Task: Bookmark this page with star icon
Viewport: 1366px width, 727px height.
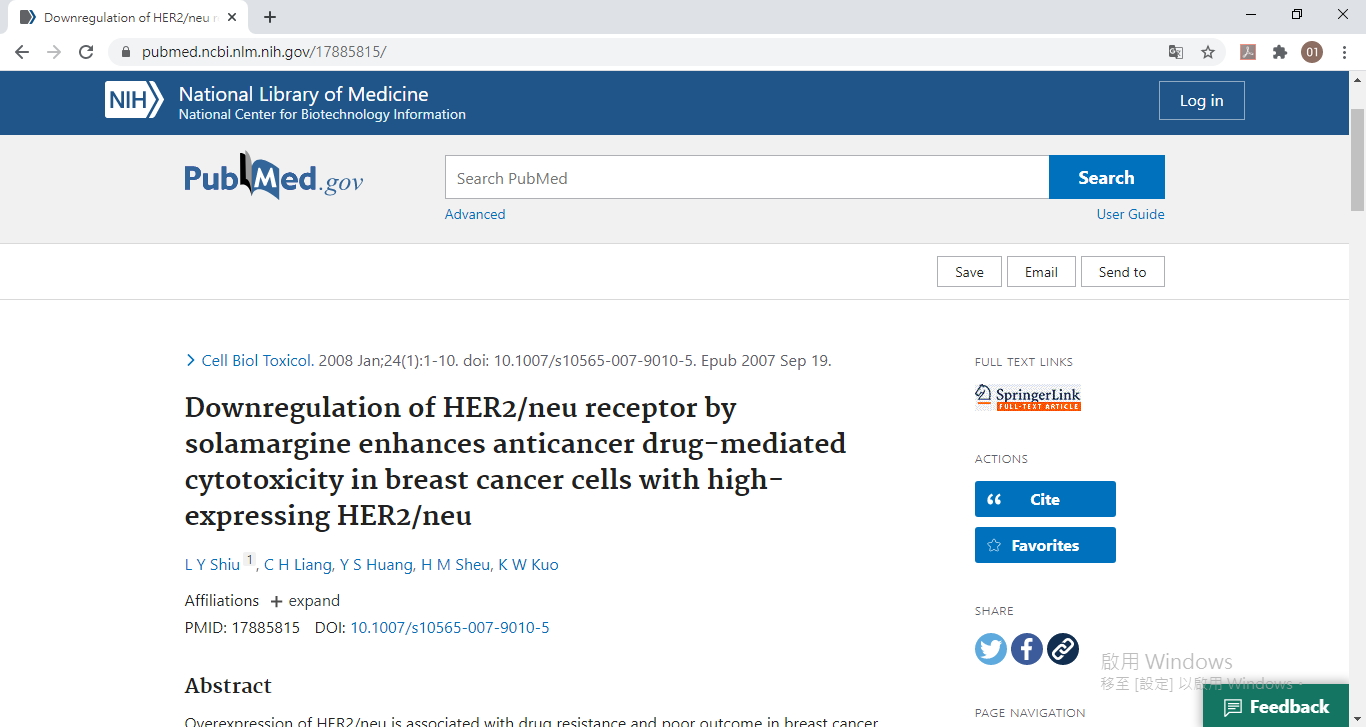Action: pyautogui.click(x=1208, y=52)
